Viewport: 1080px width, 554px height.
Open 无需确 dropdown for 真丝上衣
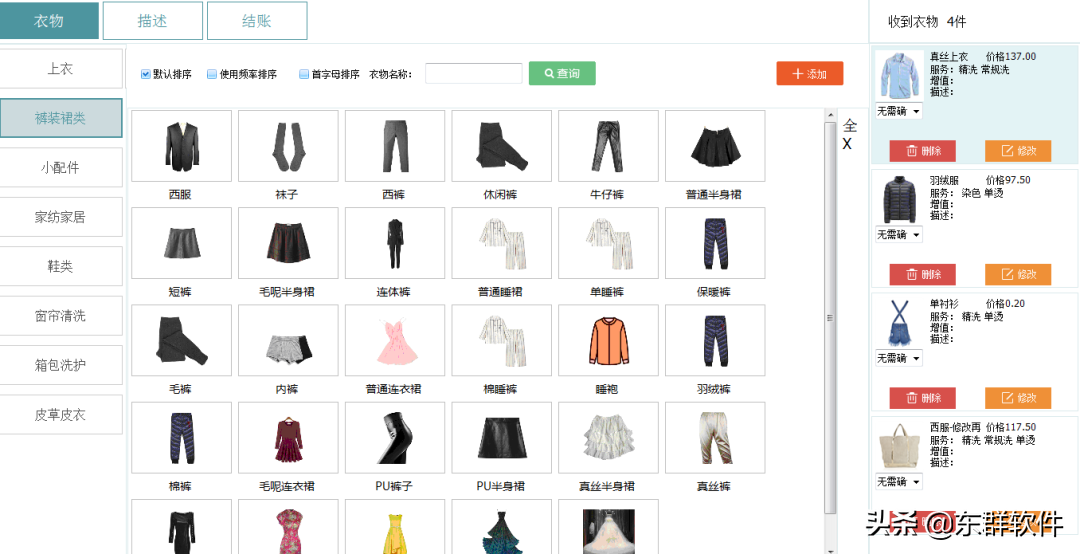(x=899, y=111)
